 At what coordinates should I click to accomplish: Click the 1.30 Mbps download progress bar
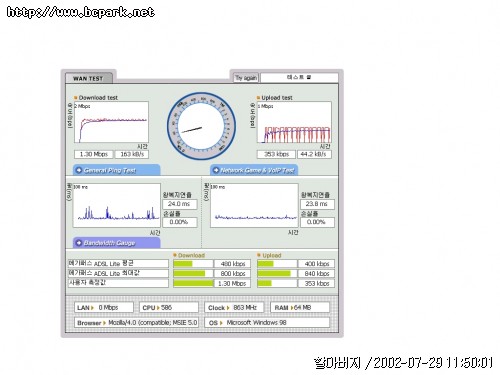click(193, 284)
